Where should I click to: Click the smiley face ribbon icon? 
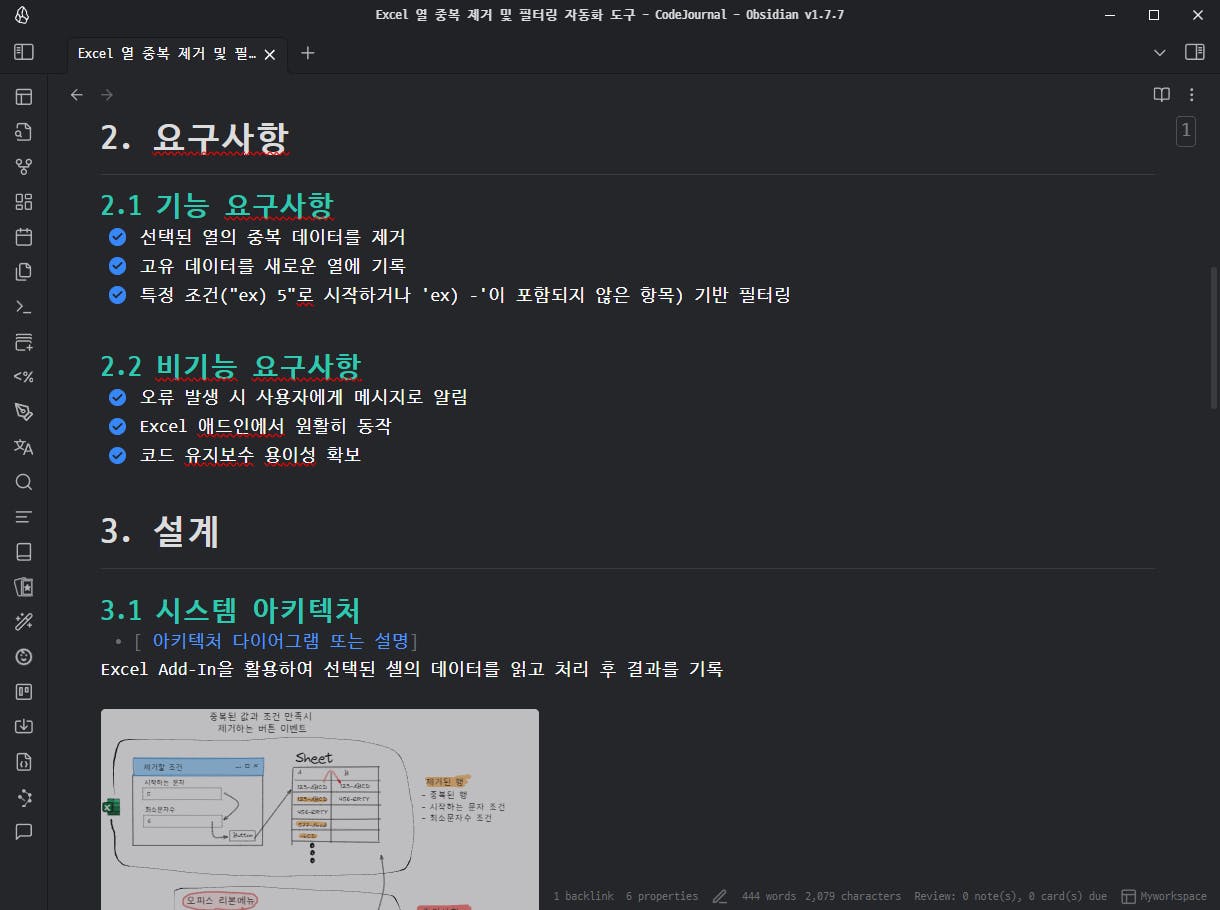coord(24,657)
